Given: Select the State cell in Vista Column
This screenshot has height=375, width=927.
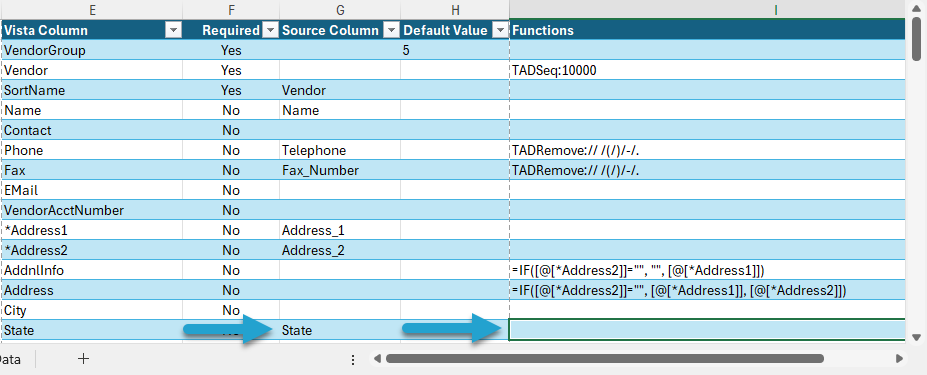Looking at the screenshot, I should pos(92,330).
